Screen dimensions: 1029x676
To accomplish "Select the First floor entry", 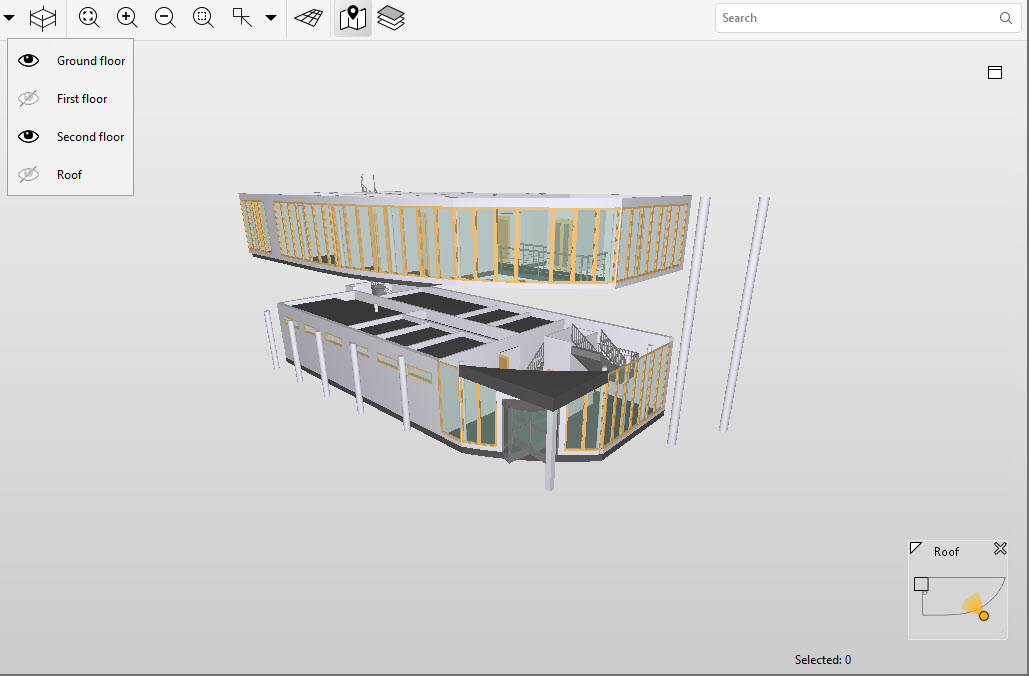I will [82, 98].
